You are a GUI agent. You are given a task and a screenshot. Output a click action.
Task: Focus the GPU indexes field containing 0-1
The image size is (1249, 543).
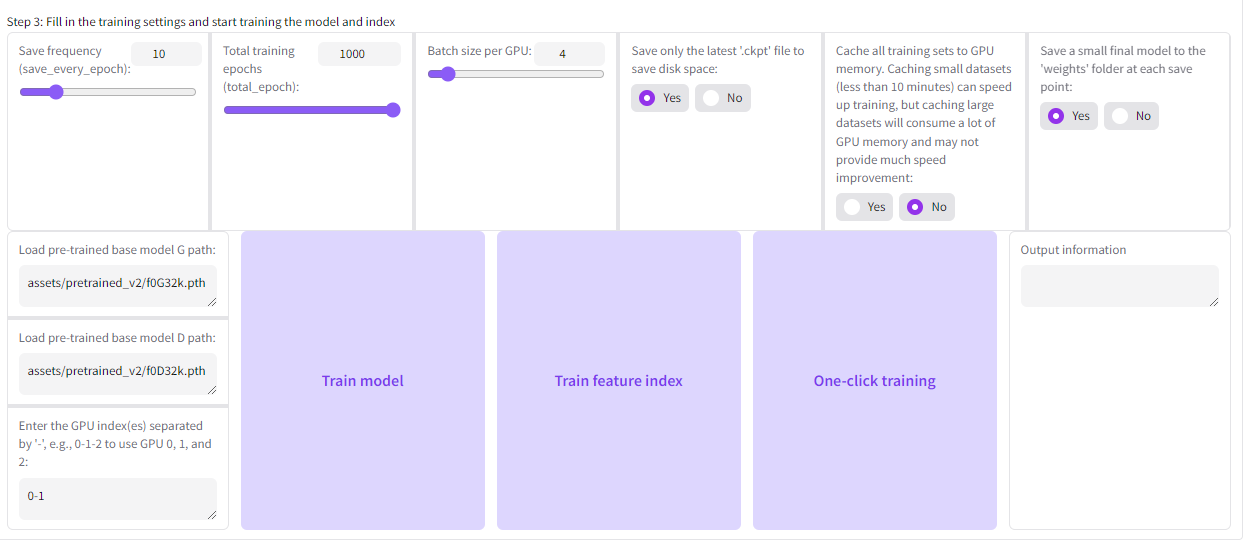coord(118,499)
